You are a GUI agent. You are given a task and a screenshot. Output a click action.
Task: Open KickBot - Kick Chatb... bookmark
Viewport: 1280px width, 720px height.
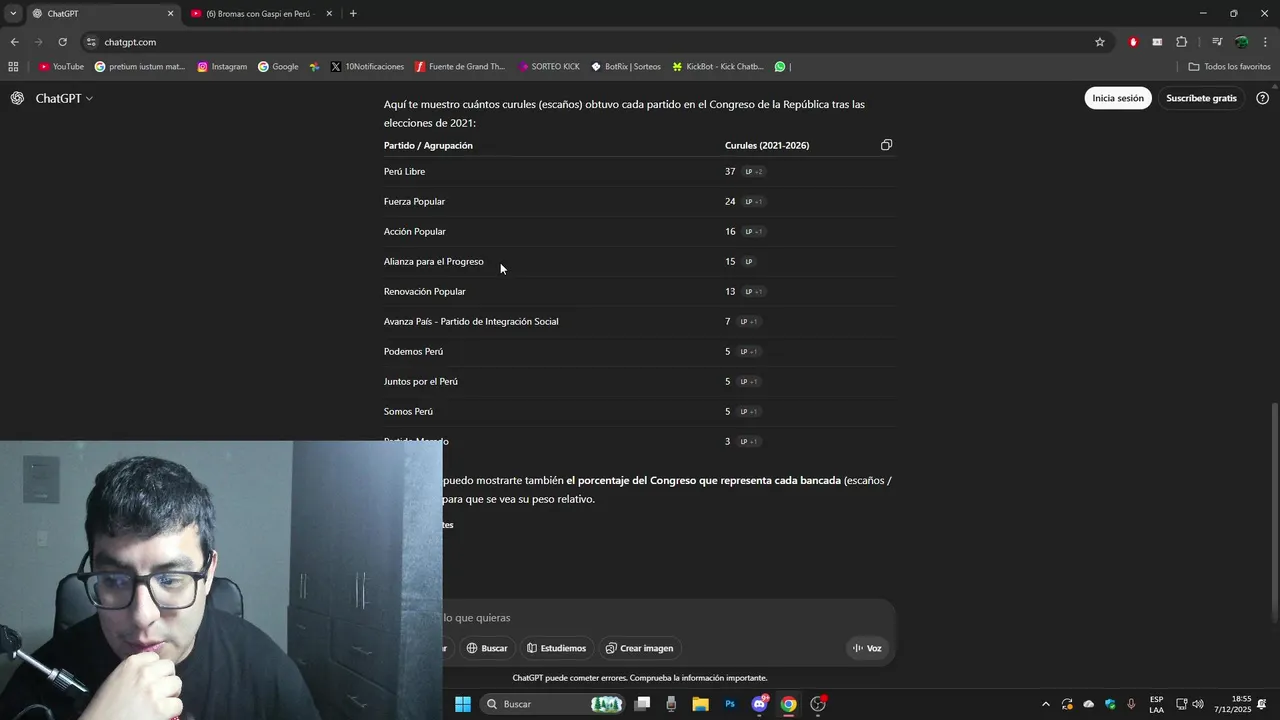(718, 67)
